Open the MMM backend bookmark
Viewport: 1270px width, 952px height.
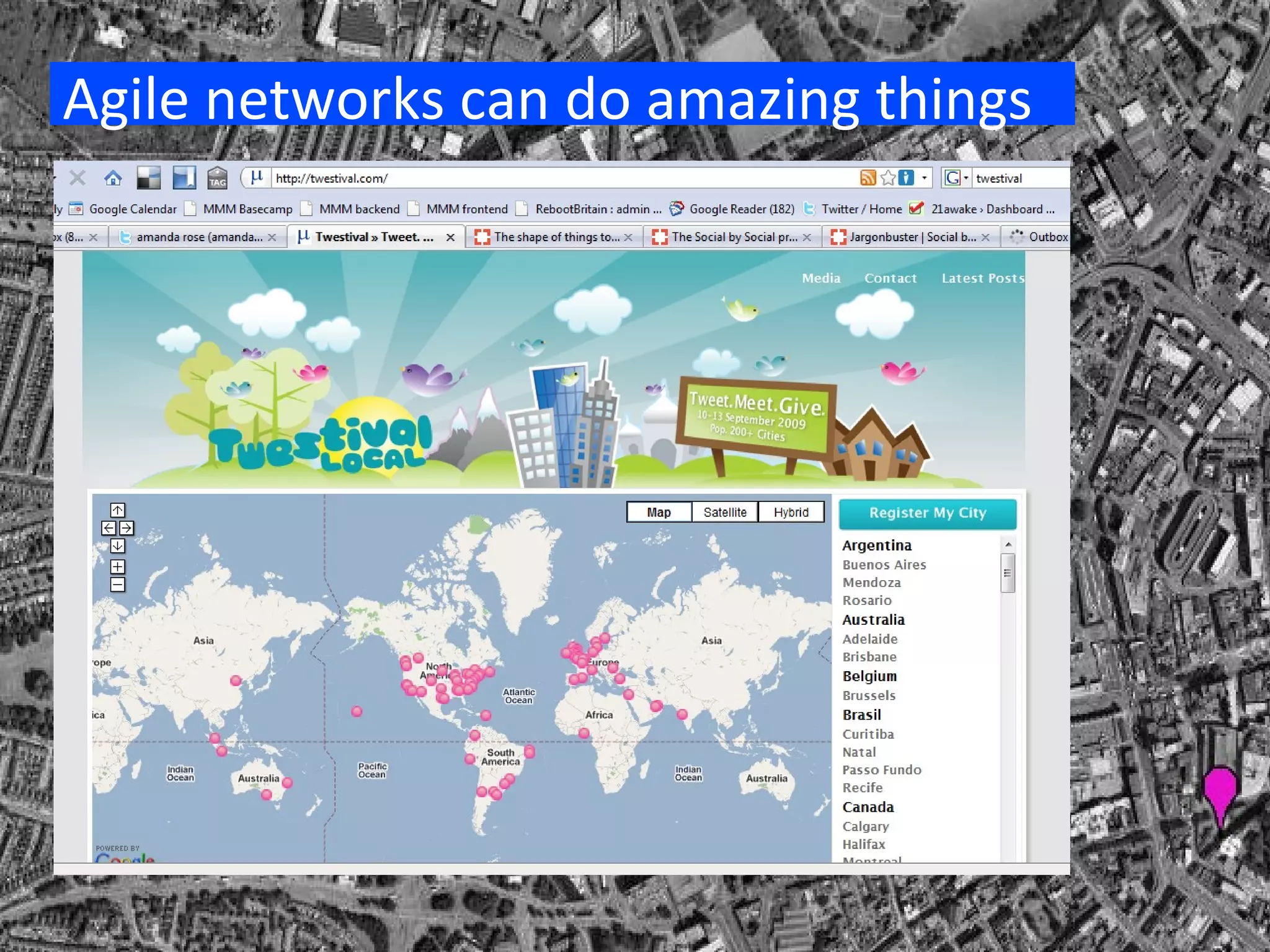tap(350, 209)
